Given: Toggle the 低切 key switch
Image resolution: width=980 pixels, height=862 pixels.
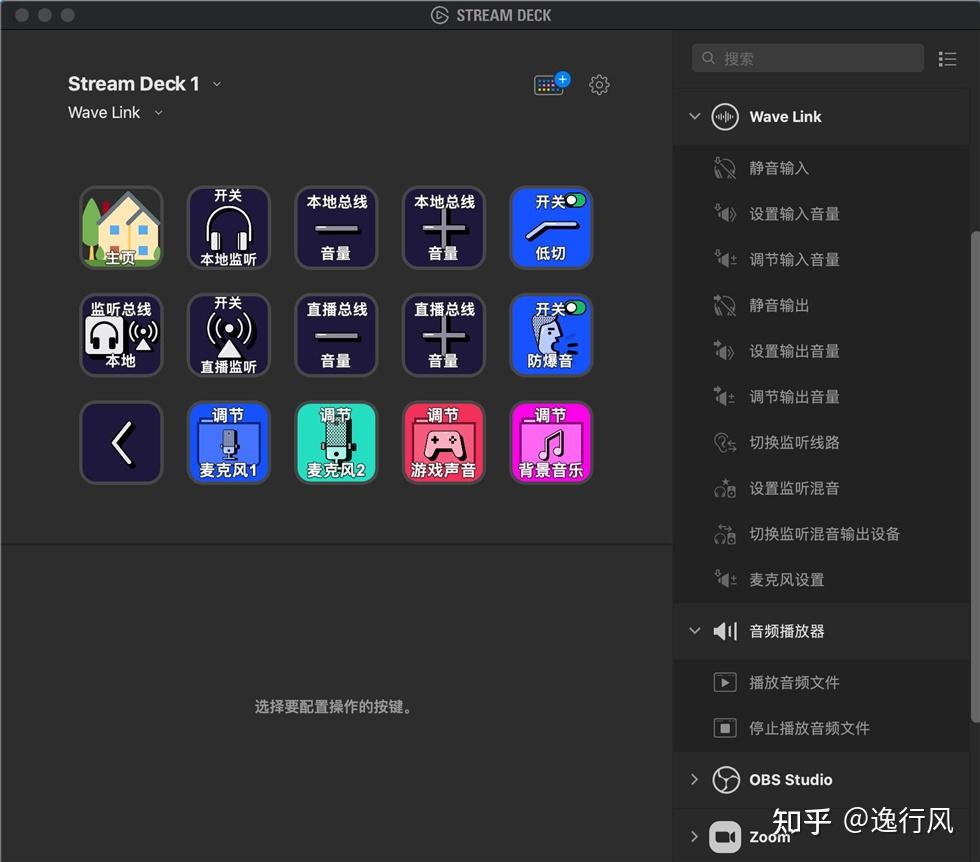Looking at the screenshot, I should click(551, 227).
